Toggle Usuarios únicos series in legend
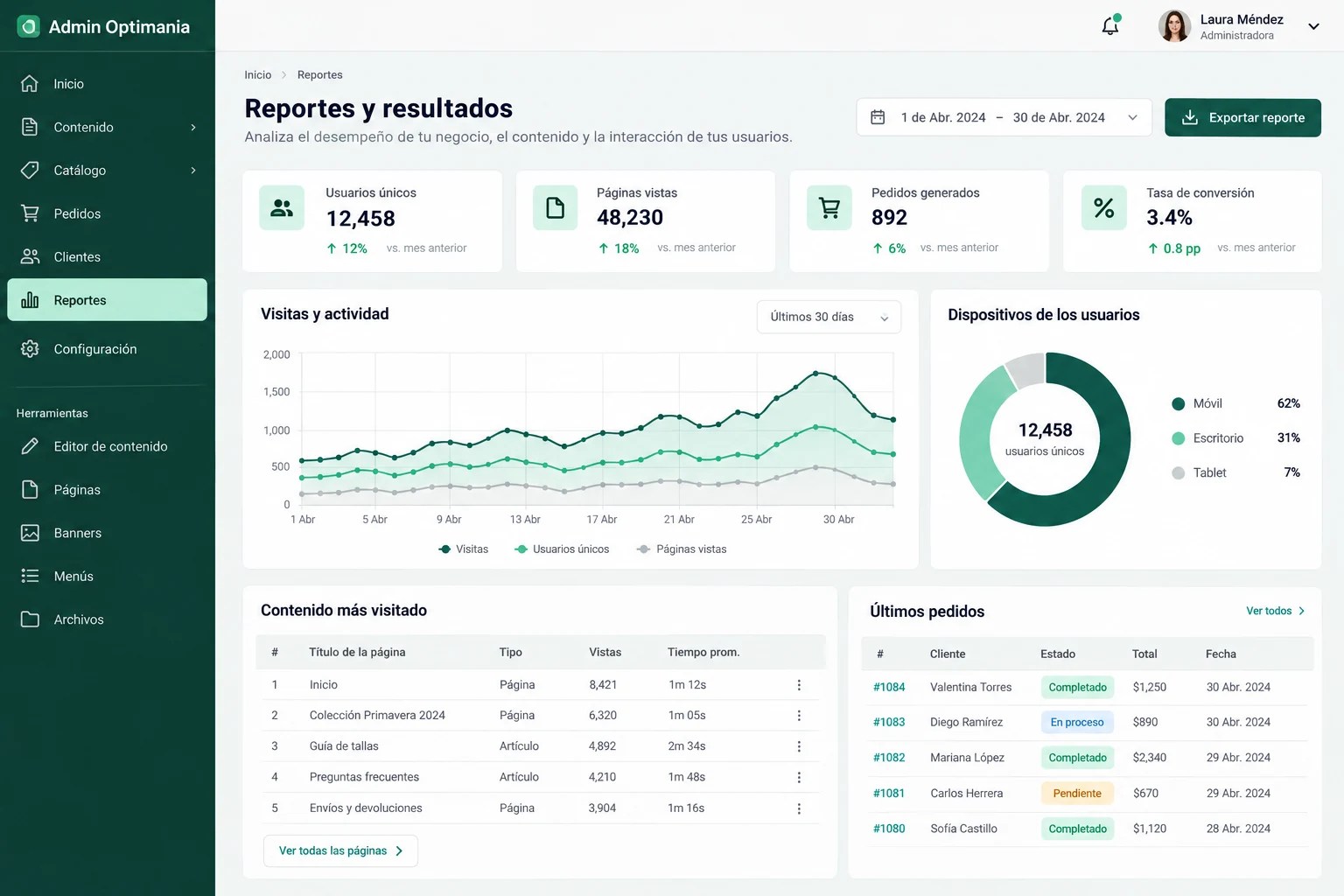The image size is (1344, 896). coord(562,549)
